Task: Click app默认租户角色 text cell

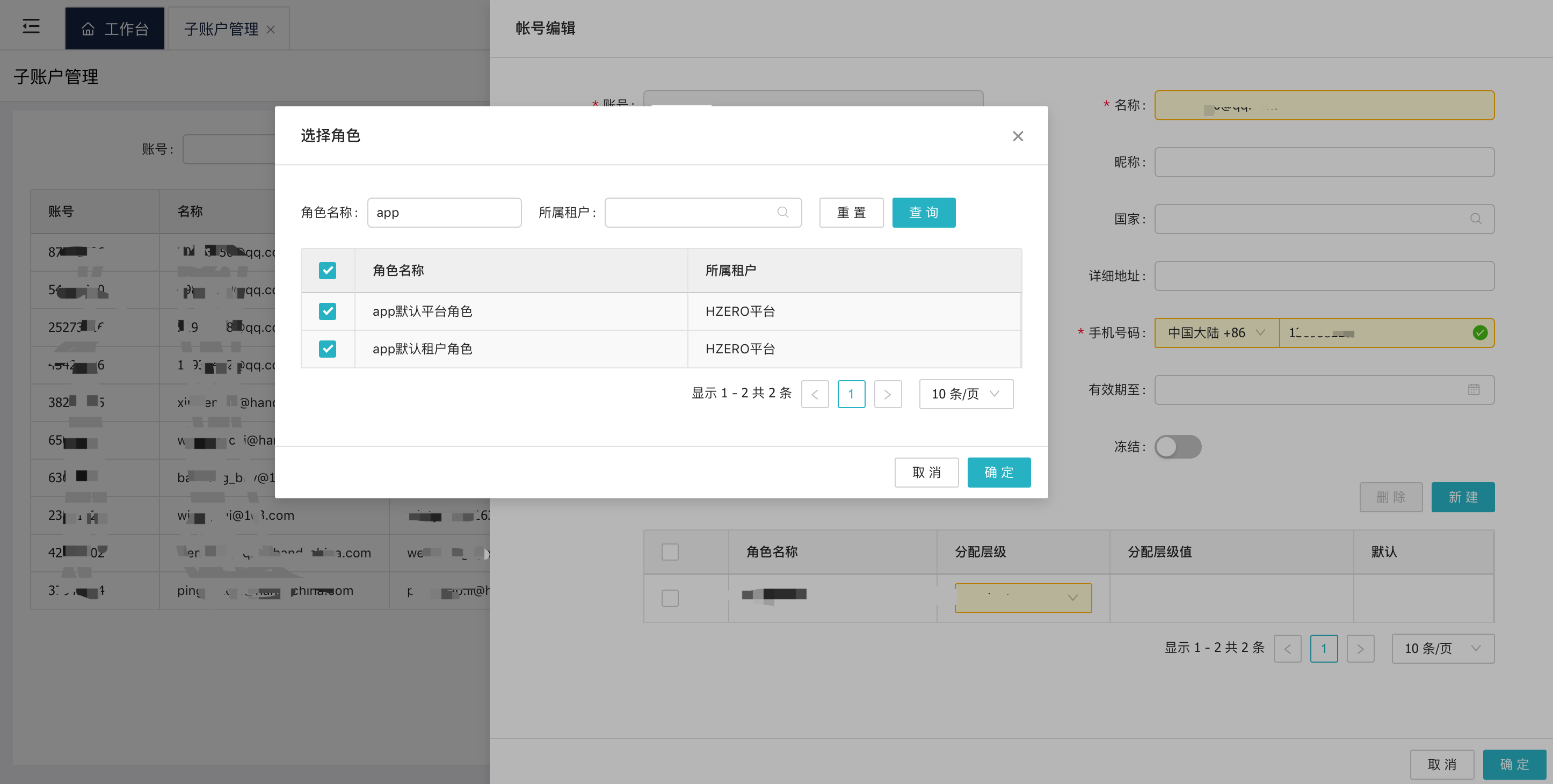Action: point(422,349)
